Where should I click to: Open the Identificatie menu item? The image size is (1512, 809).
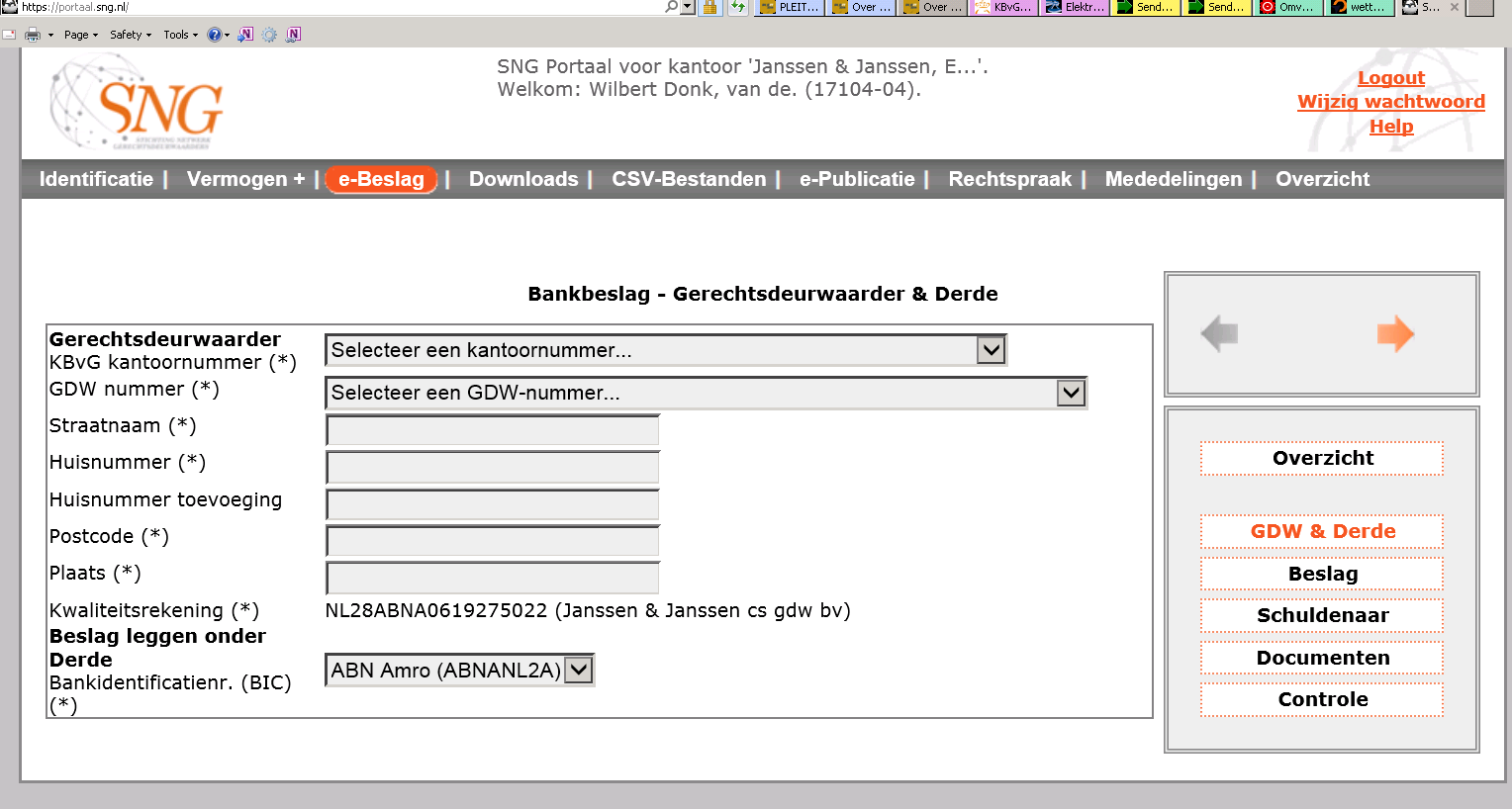click(x=96, y=179)
